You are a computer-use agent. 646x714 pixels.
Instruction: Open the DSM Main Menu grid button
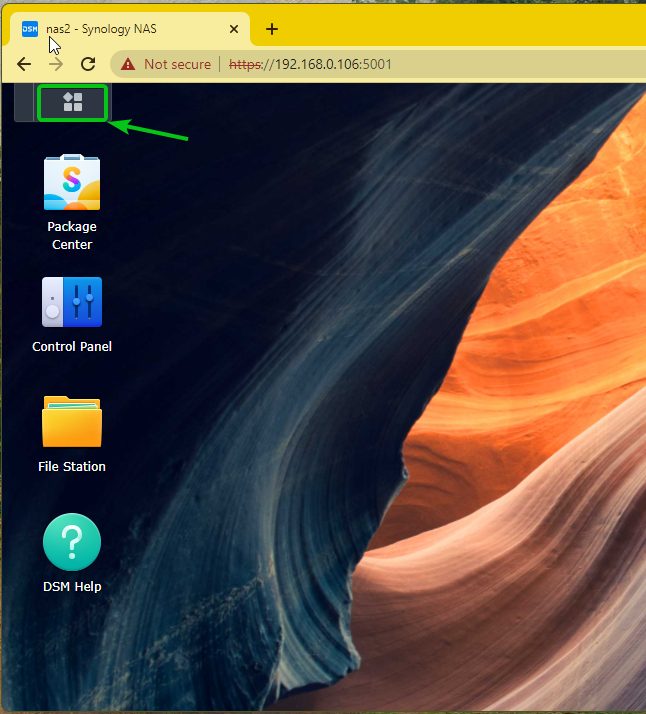point(72,102)
